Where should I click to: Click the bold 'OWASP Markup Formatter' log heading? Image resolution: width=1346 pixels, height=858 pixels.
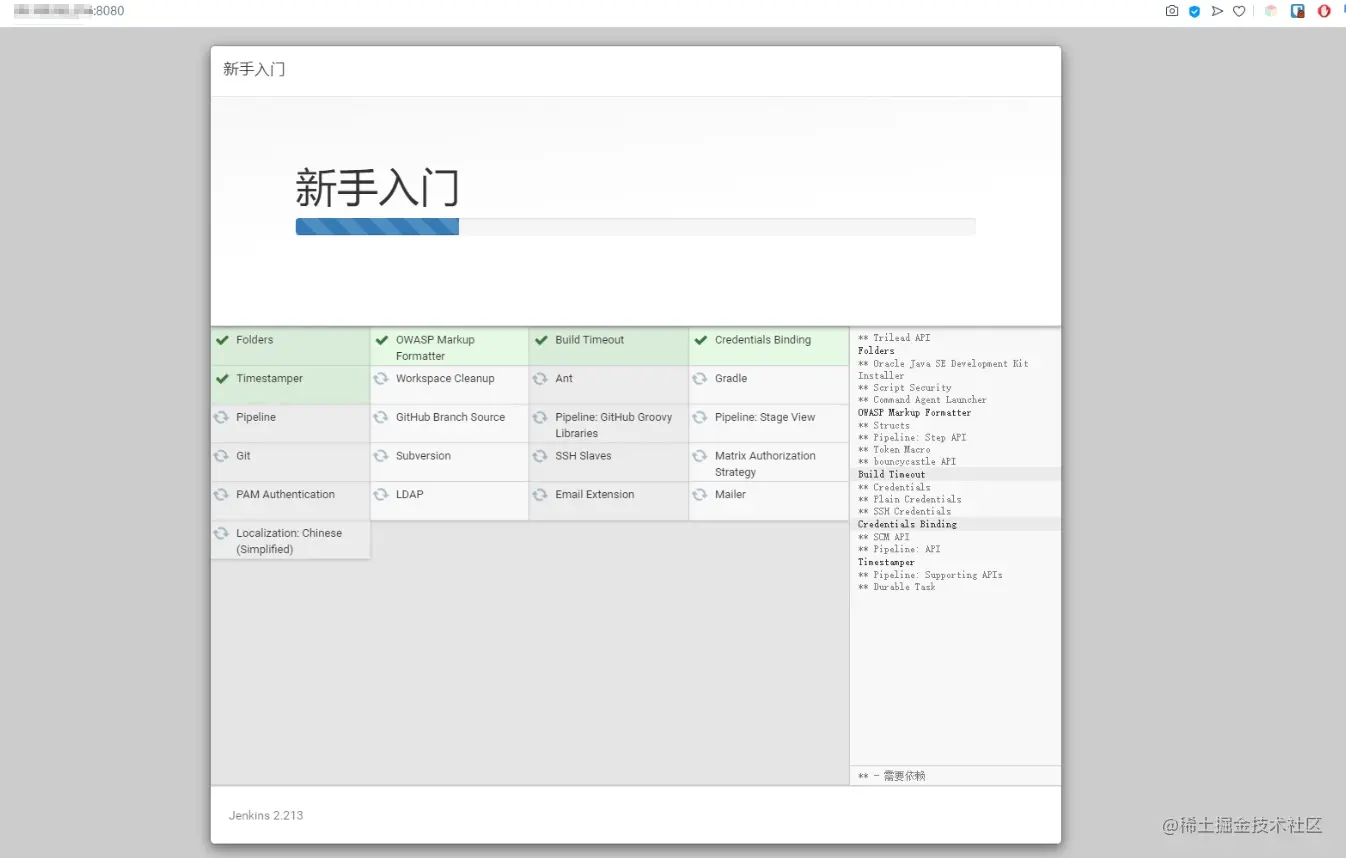click(914, 412)
